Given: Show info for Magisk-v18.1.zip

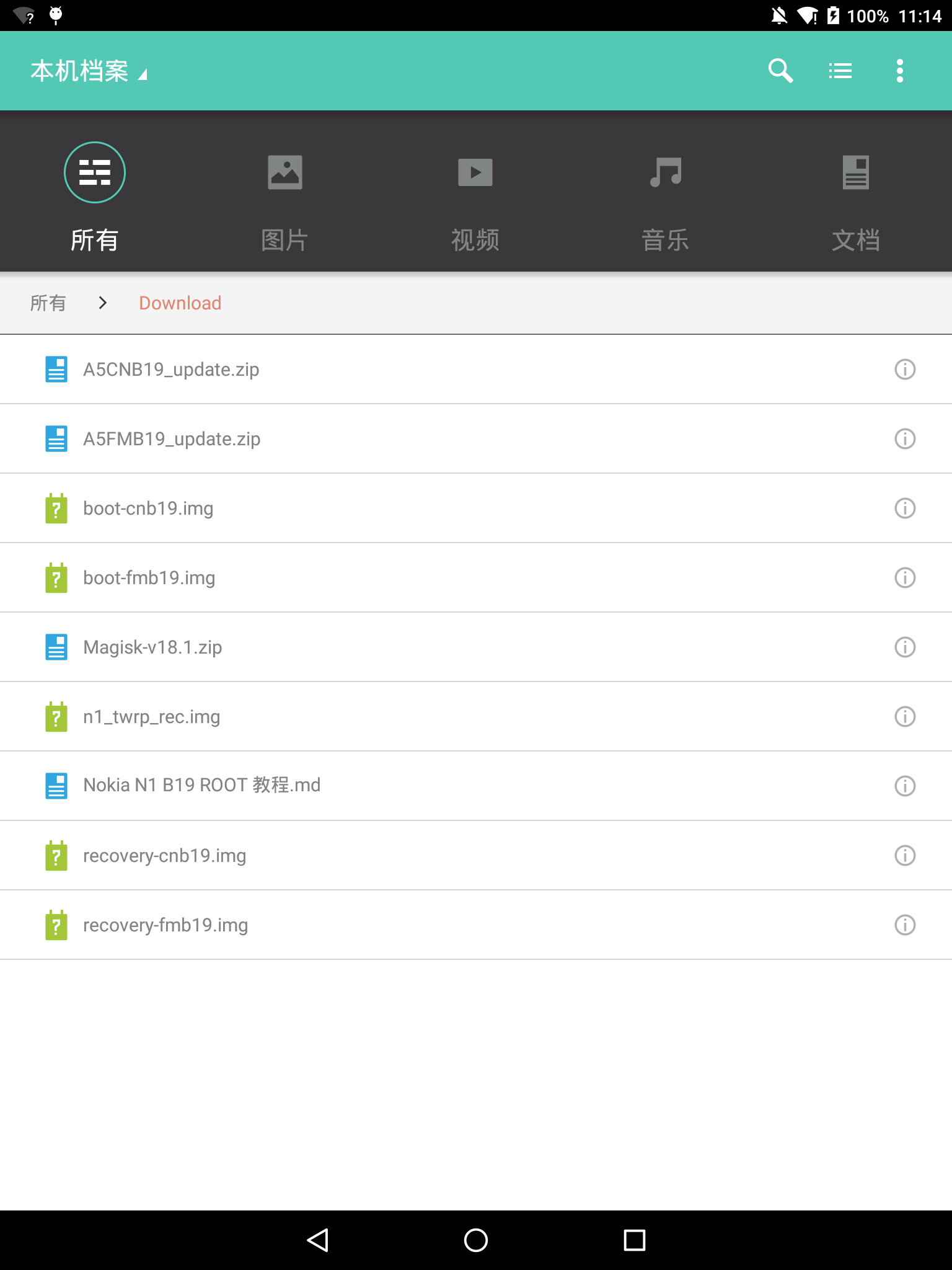Looking at the screenshot, I should [905, 647].
